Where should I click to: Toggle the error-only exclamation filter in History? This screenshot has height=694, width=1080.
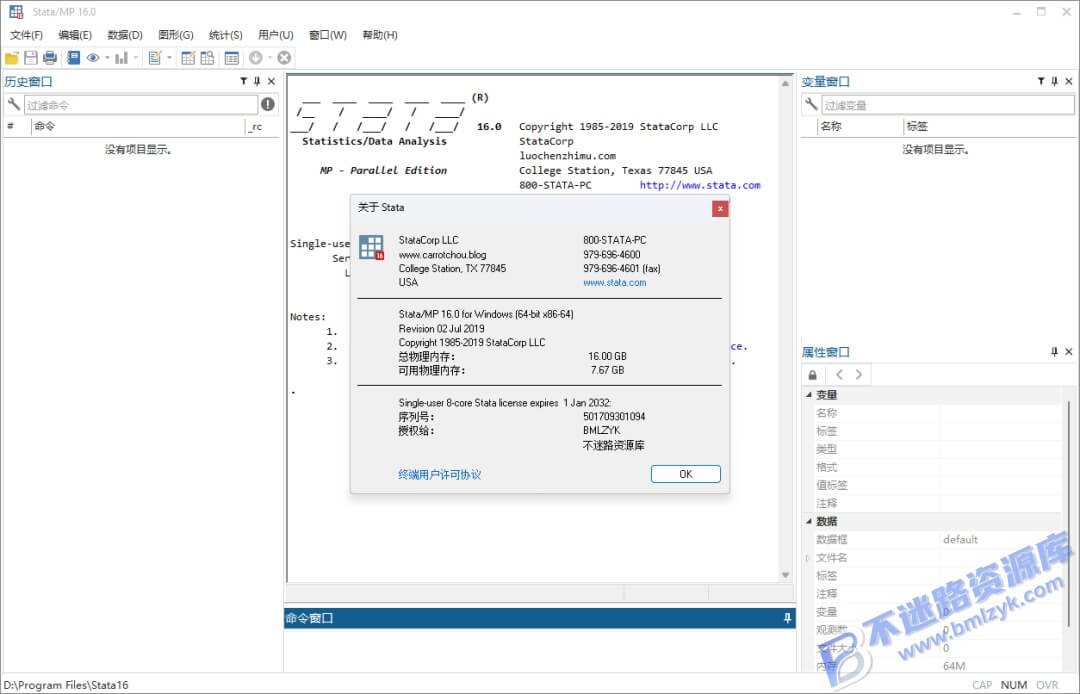(x=268, y=104)
